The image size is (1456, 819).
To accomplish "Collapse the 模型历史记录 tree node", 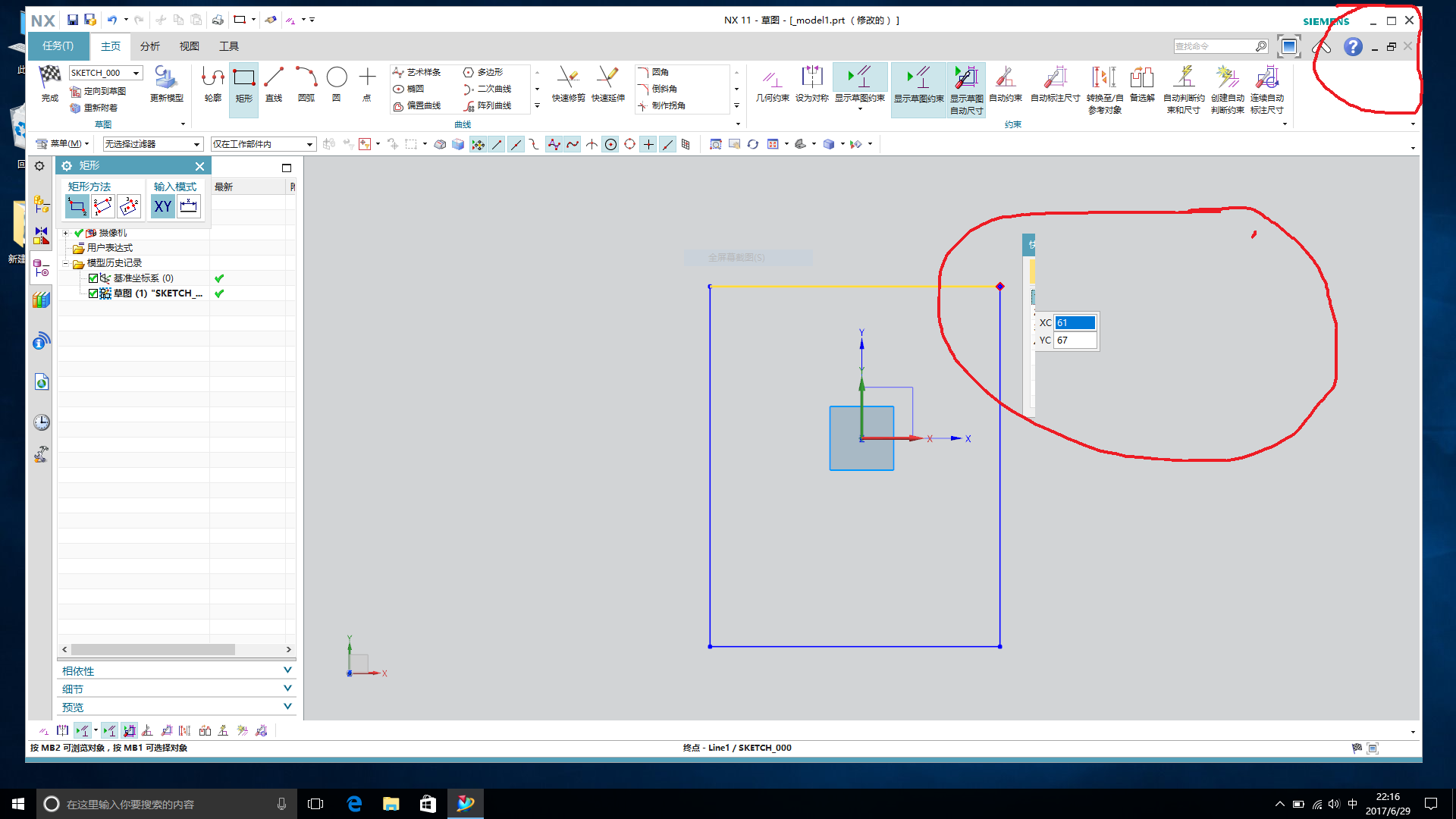I will [66, 263].
